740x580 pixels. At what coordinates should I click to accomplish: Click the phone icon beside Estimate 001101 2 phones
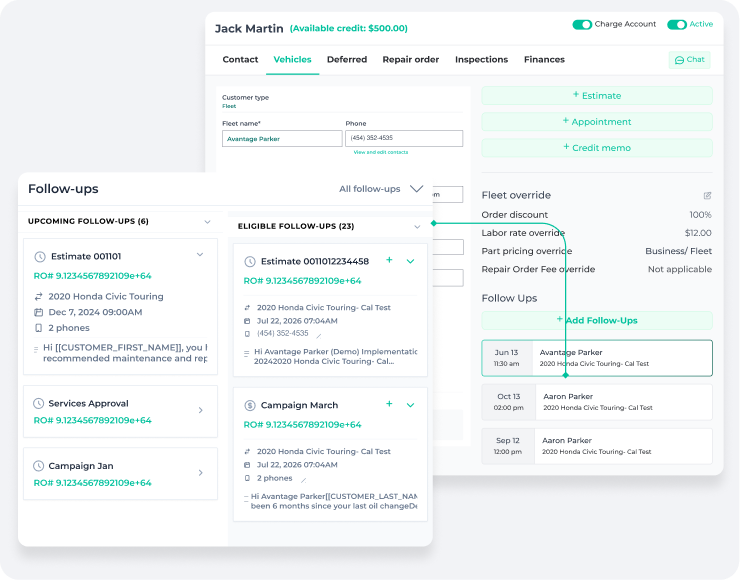[39, 328]
